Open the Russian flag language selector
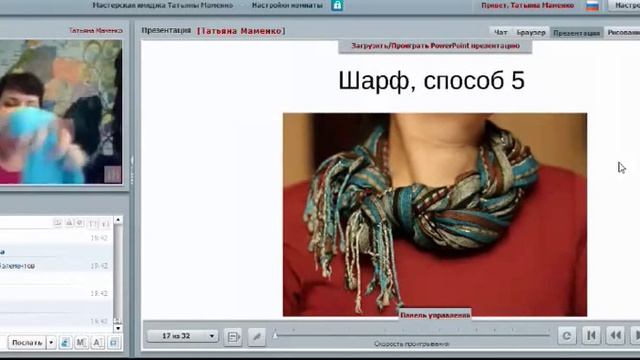 point(592,6)
